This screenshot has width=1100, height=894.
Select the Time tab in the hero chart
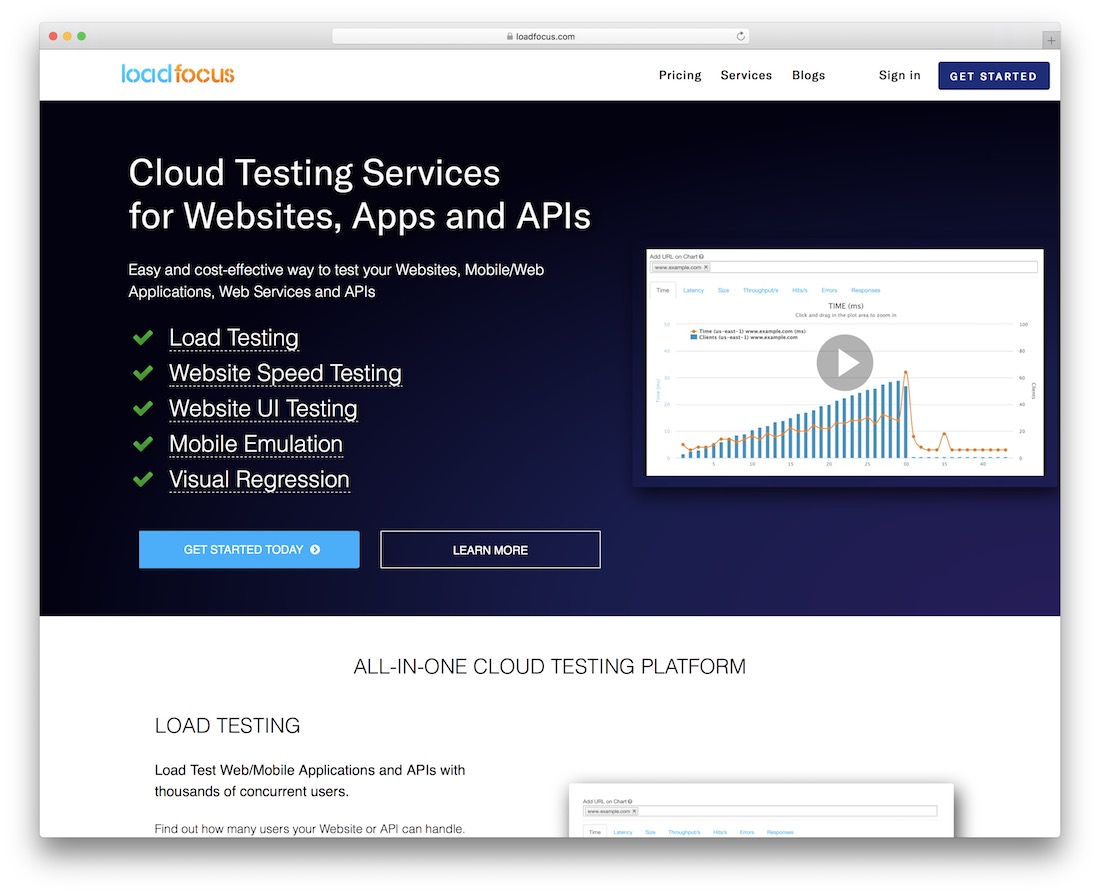(662, 290)
